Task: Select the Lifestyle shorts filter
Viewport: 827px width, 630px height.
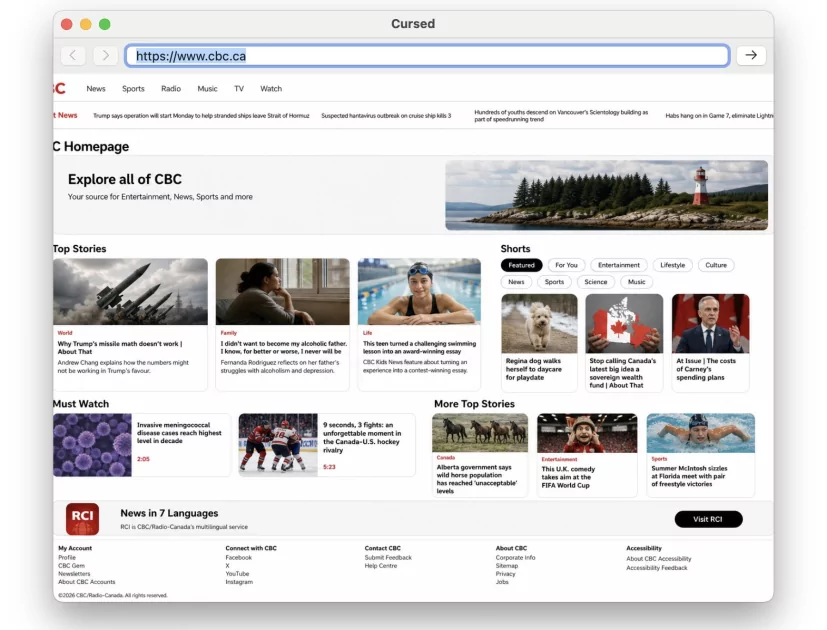Action: pos(672,265)
